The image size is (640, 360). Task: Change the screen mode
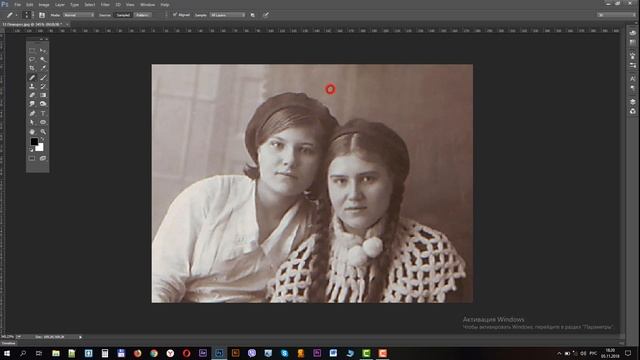[43, 158]
